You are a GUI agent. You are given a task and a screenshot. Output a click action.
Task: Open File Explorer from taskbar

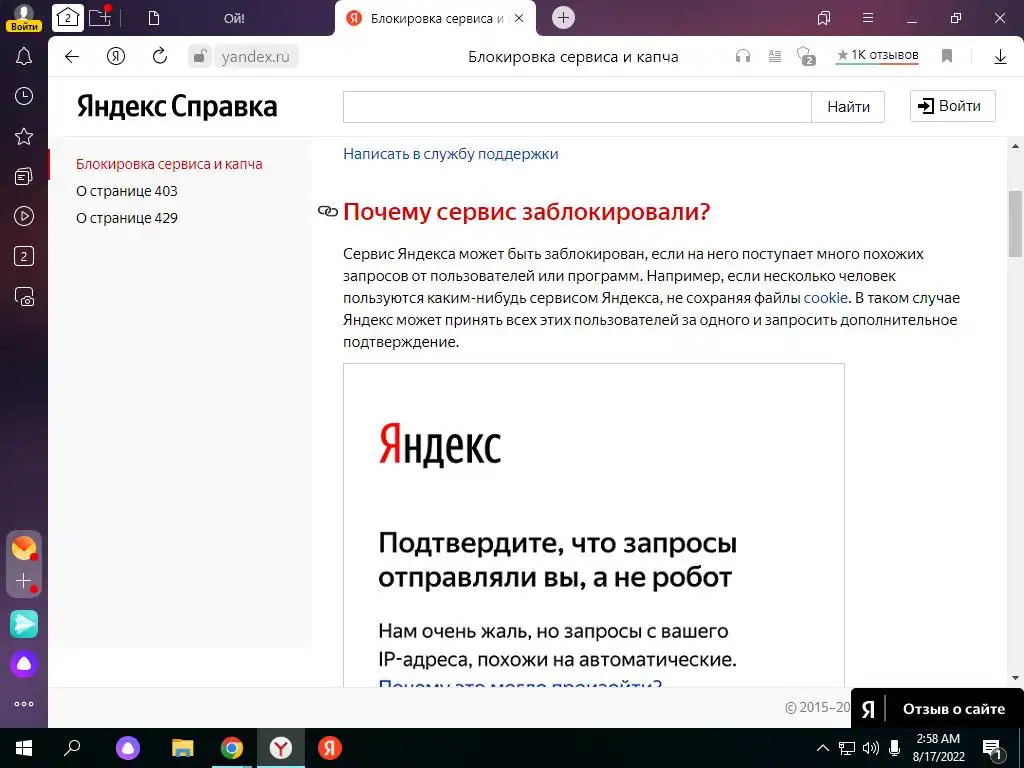[182, 748]
